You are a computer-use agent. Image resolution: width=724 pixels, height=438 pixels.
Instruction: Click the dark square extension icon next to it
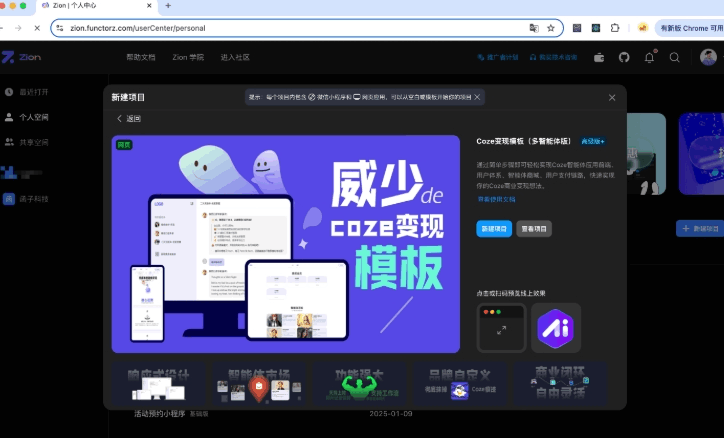[x=596, y=28]
